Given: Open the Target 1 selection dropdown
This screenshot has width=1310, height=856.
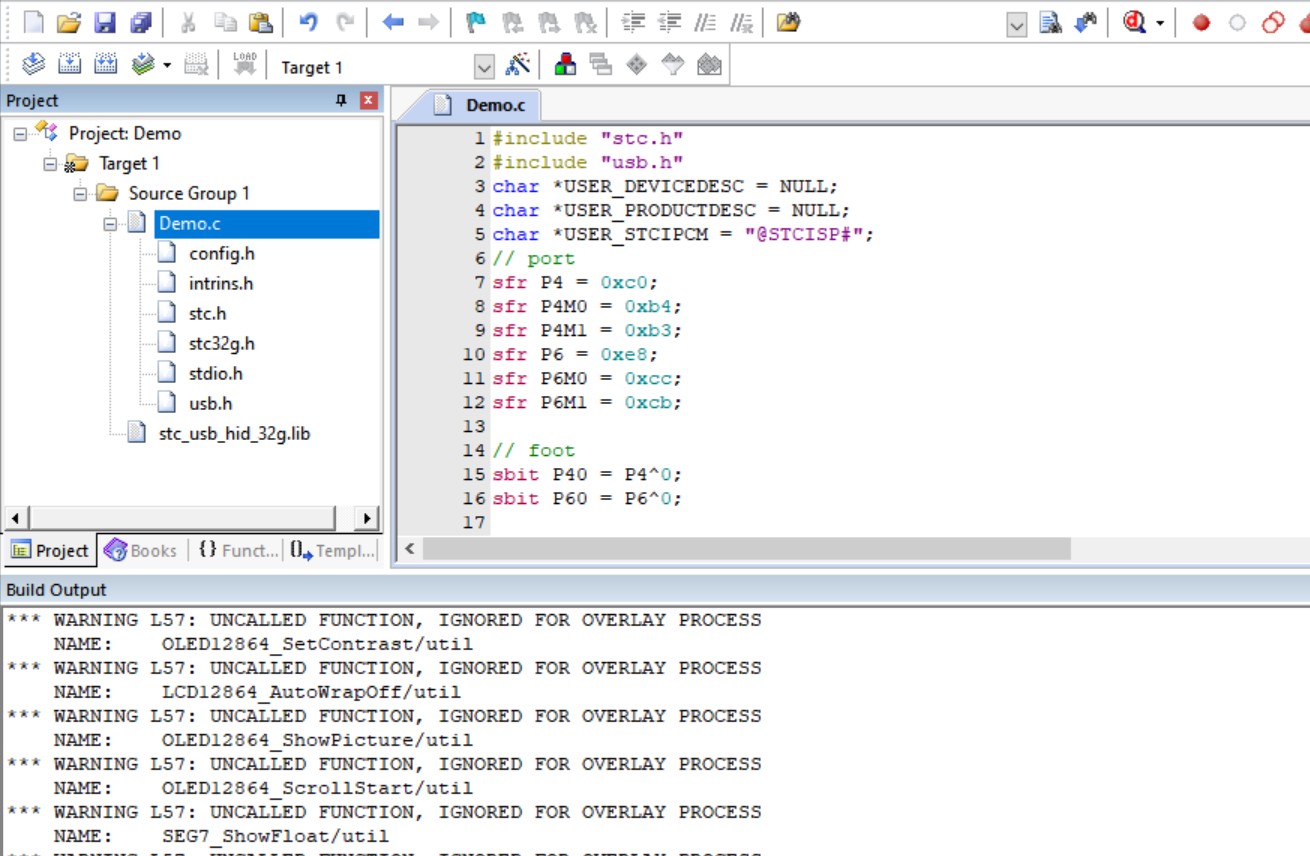Looking at the screenshot, I should (484, 67).
